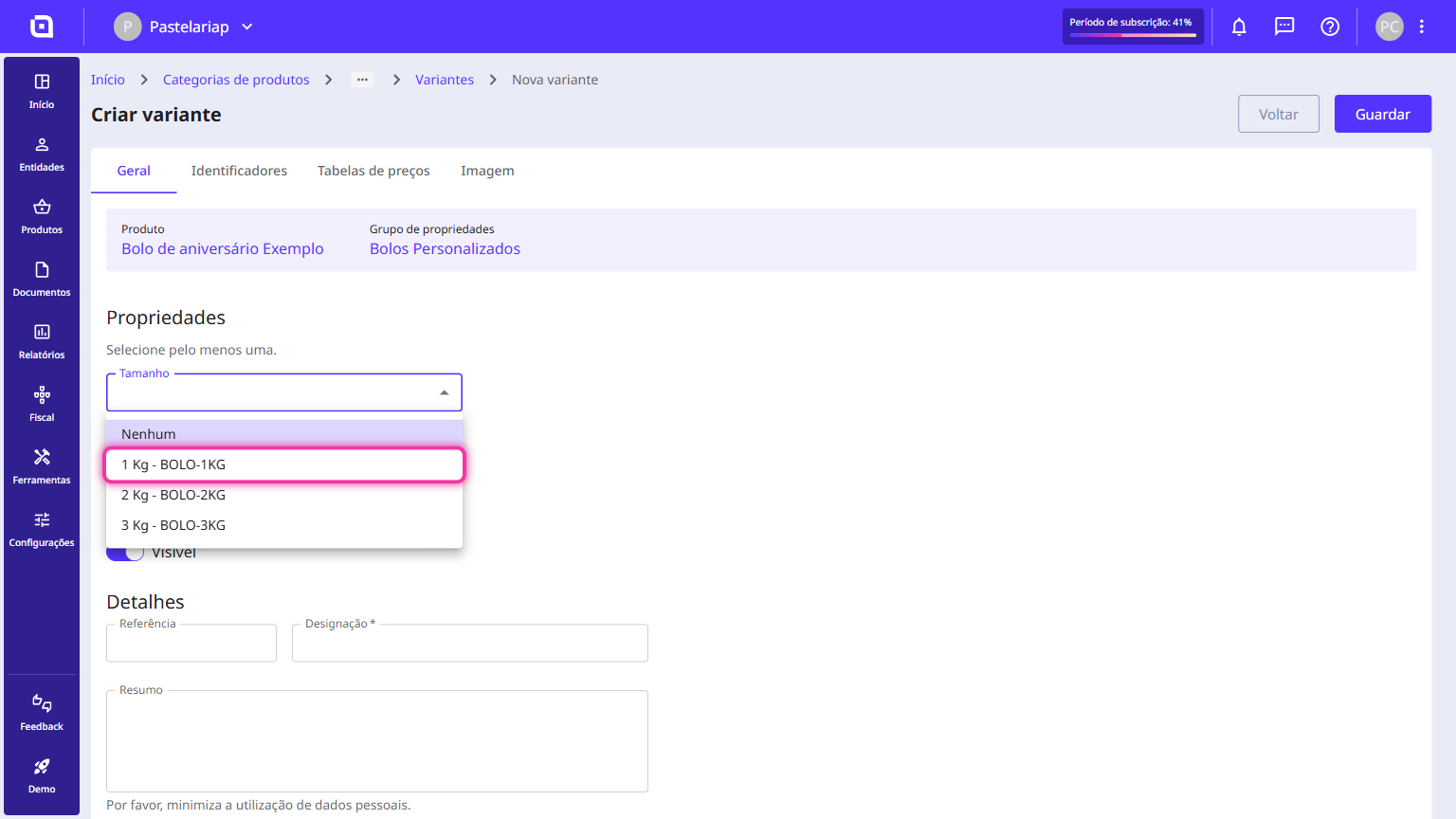
Task: Switch to the Imagem tab
Action: 487,171
